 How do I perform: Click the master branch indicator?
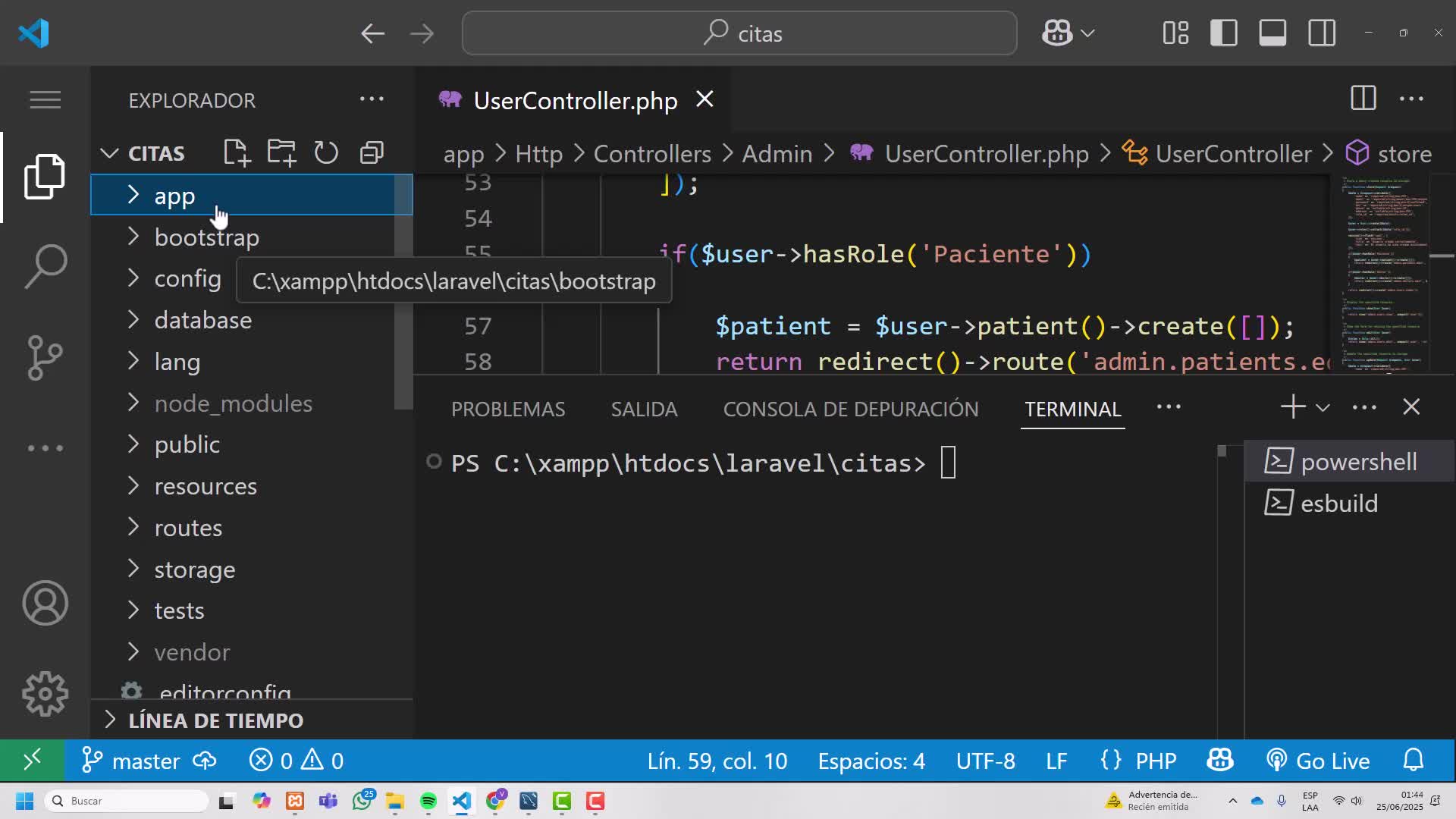tap(130, 760)
